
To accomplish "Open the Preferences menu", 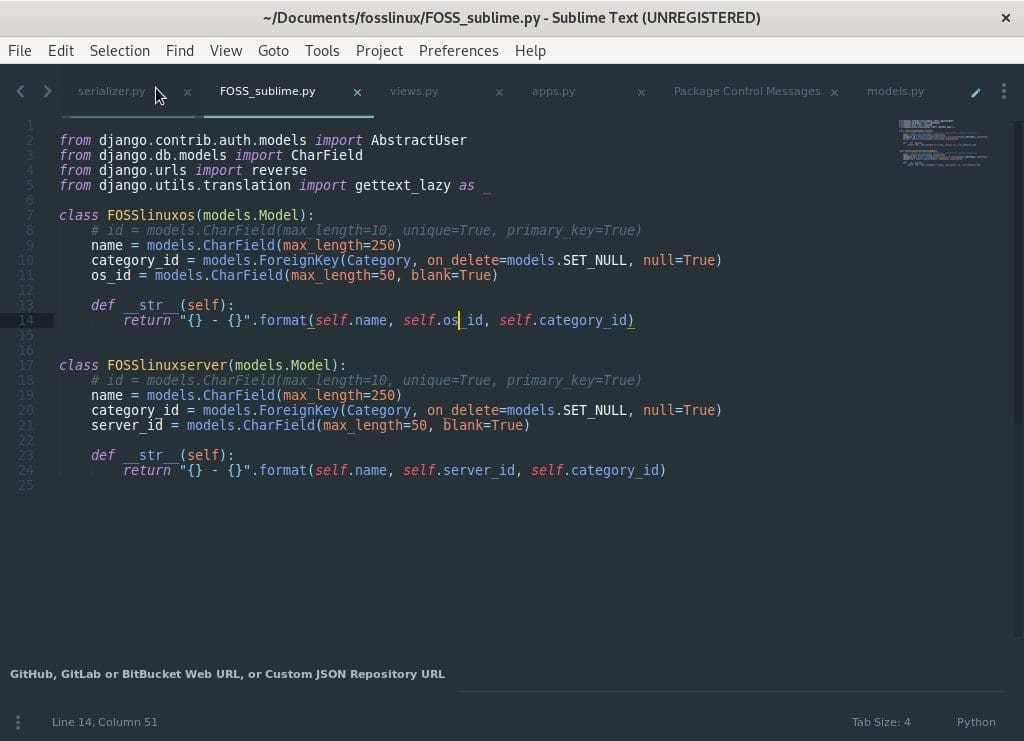I will [458, 51].
